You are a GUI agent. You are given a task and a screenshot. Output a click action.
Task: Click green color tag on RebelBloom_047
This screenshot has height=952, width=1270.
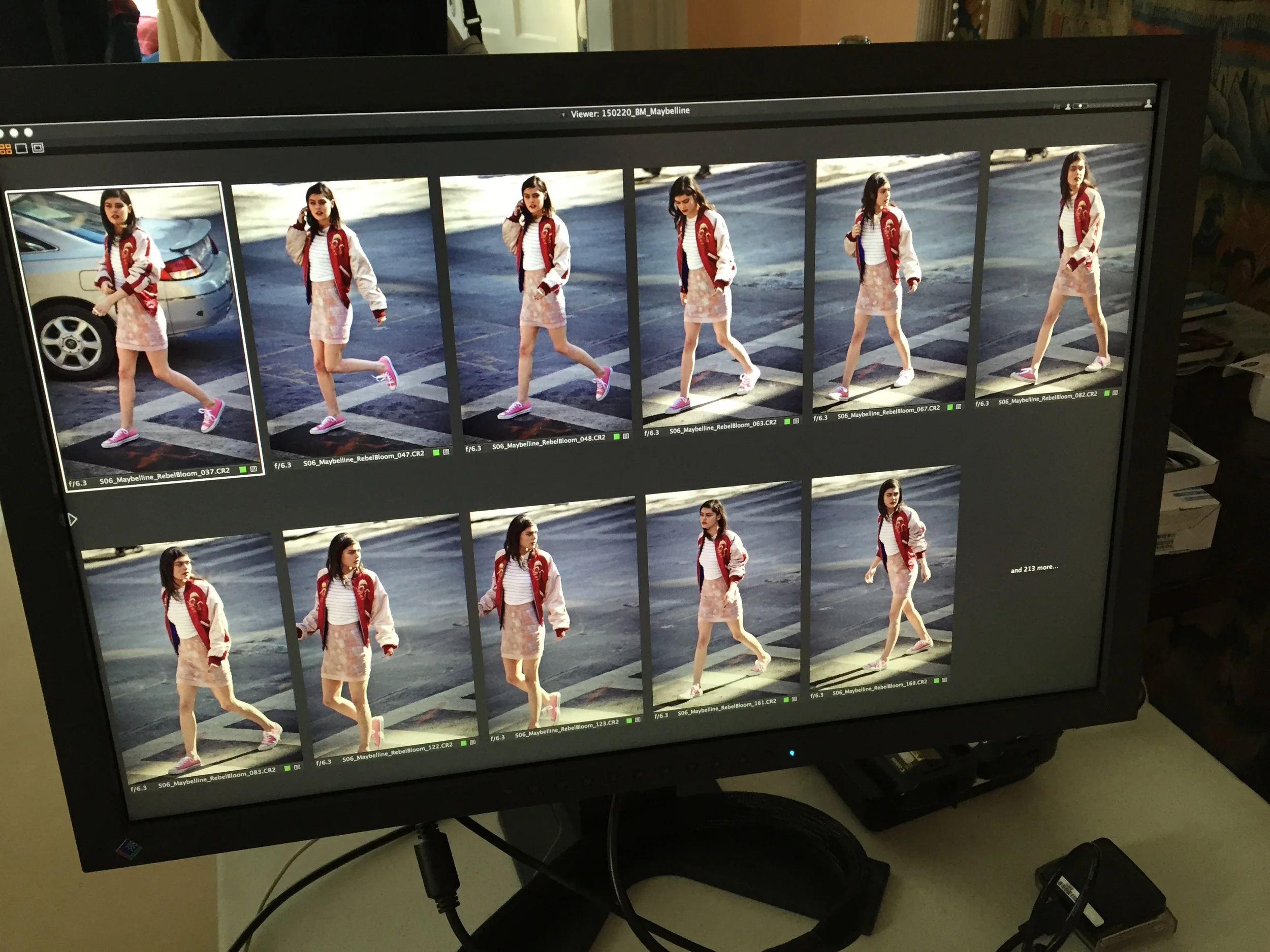point(436,452)
